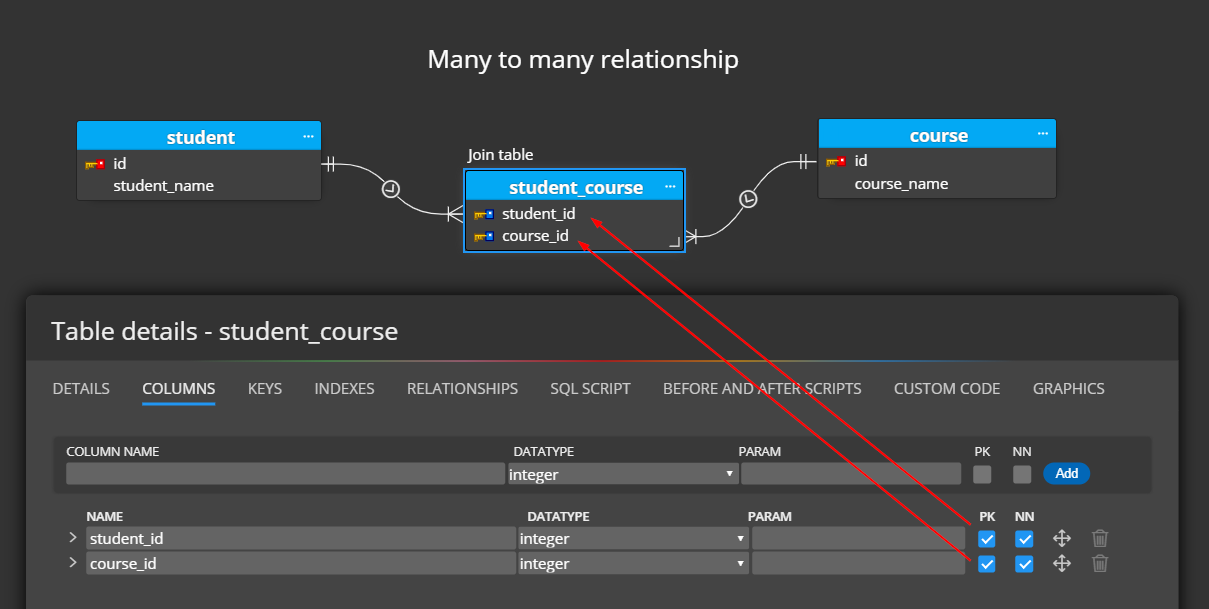Viewport: 1209px width, 609px height.
Task: Click the key icon next to id in course table
Action: (x=837, y=160)
